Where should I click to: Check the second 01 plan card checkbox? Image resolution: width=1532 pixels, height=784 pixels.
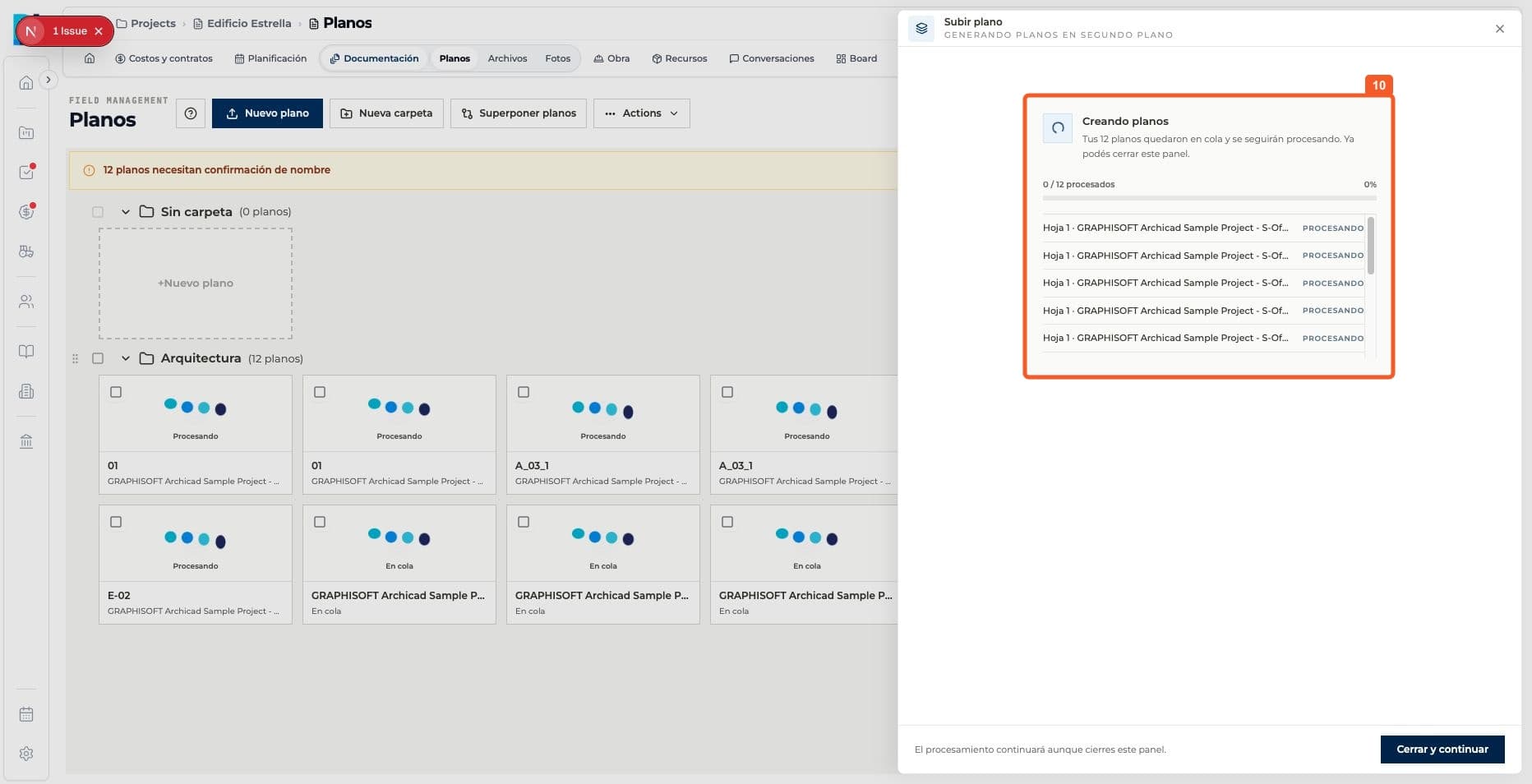point(320,392)
